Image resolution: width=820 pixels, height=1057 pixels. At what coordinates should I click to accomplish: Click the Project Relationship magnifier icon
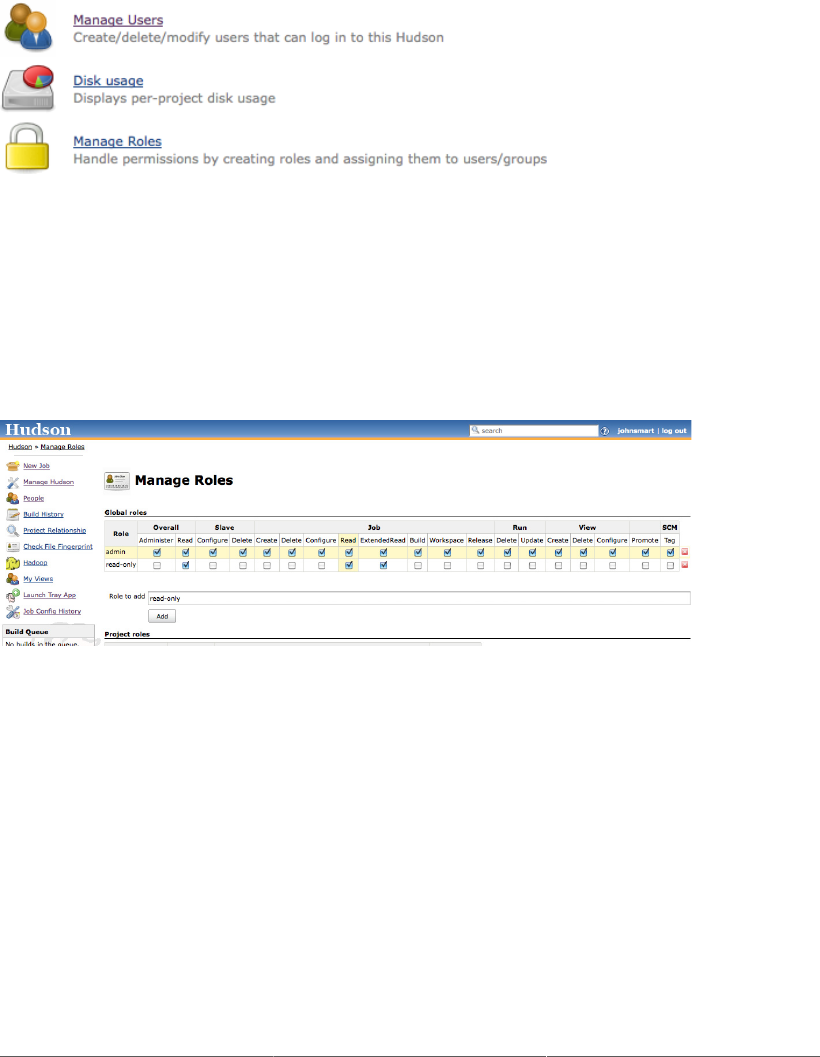pyautogui.click(x=13, y=531)
